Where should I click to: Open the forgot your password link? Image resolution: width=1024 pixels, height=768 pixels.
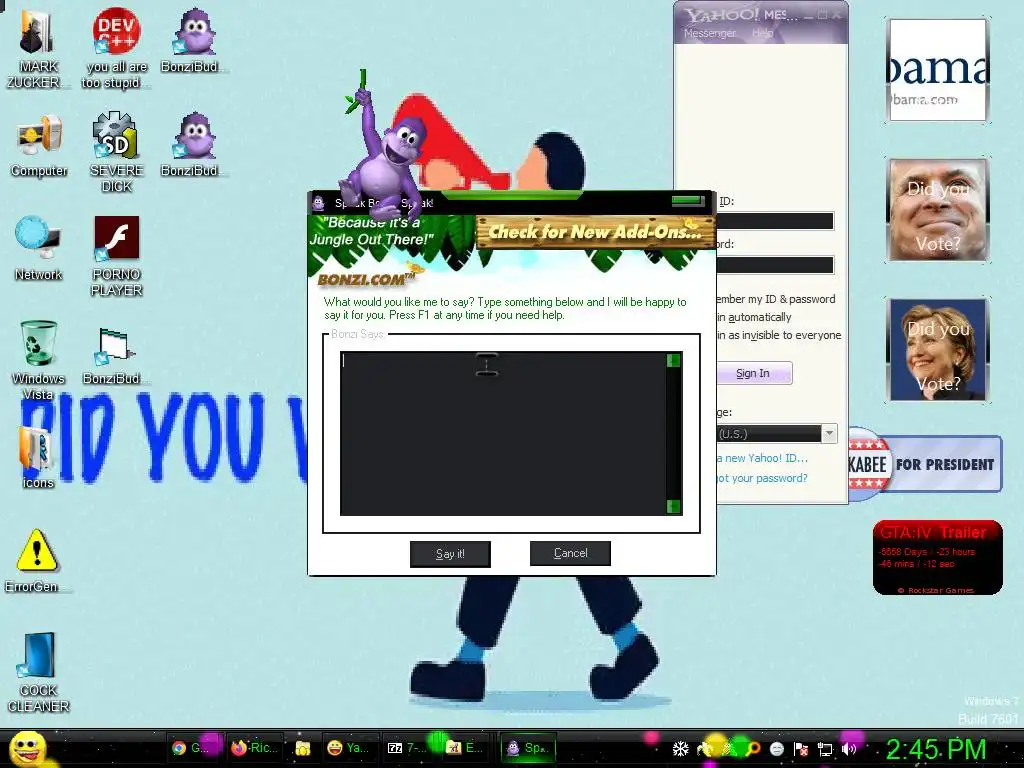pyautogui.click(x=763, y=478)
